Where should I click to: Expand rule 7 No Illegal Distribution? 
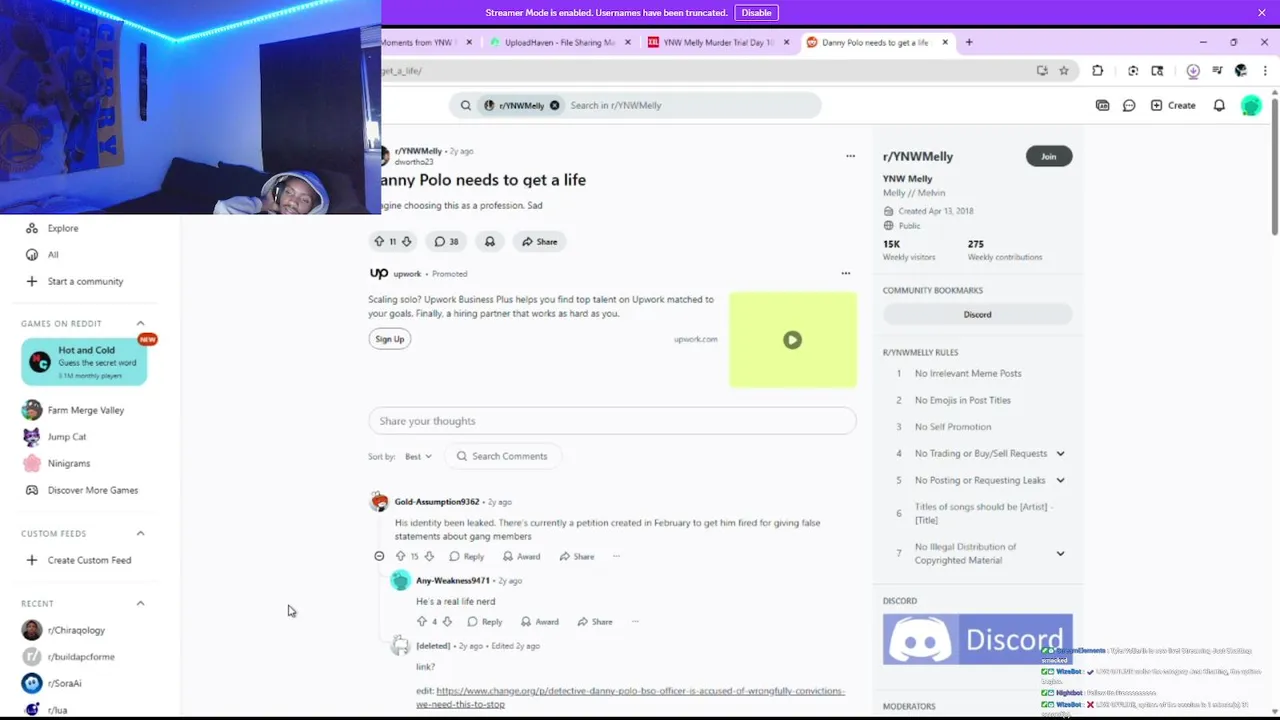[1060, 553]
